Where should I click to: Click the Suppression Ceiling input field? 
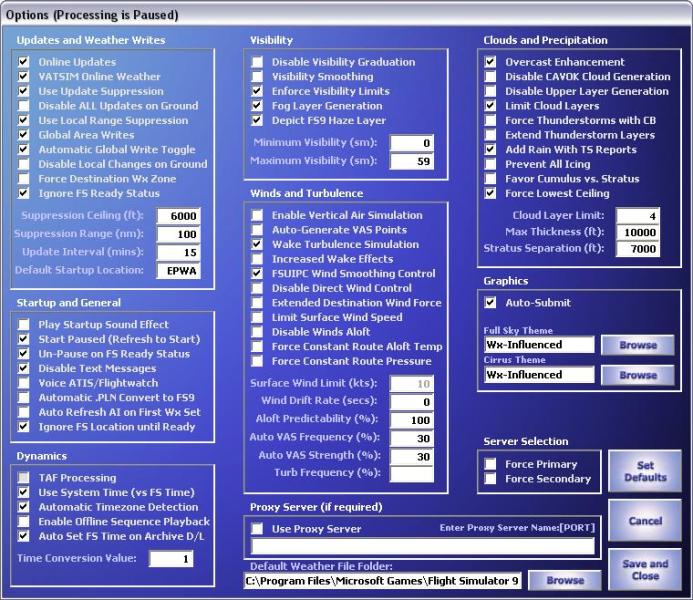pos(178,217)
